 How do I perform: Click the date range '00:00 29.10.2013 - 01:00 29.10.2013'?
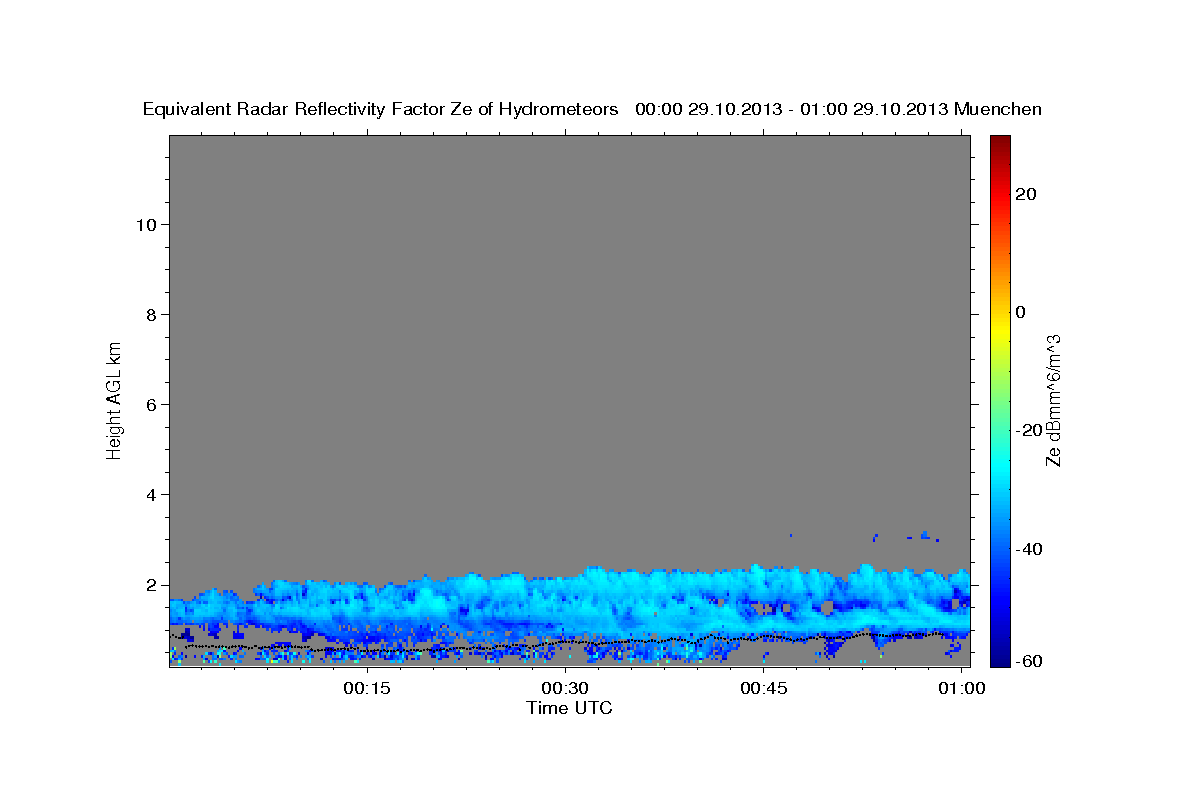[792, 110]
